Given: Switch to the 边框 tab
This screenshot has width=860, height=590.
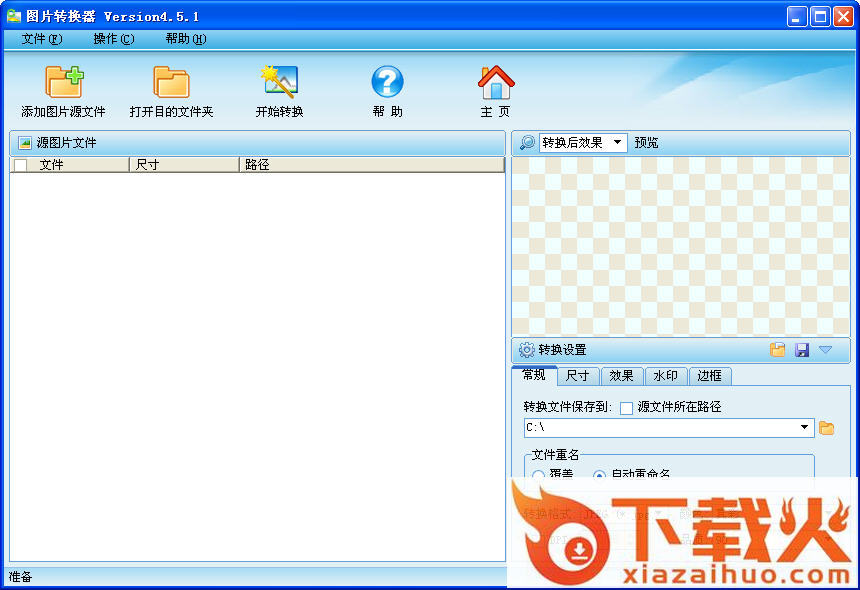Looking at the screenshot, I should (x=710, y=376).
